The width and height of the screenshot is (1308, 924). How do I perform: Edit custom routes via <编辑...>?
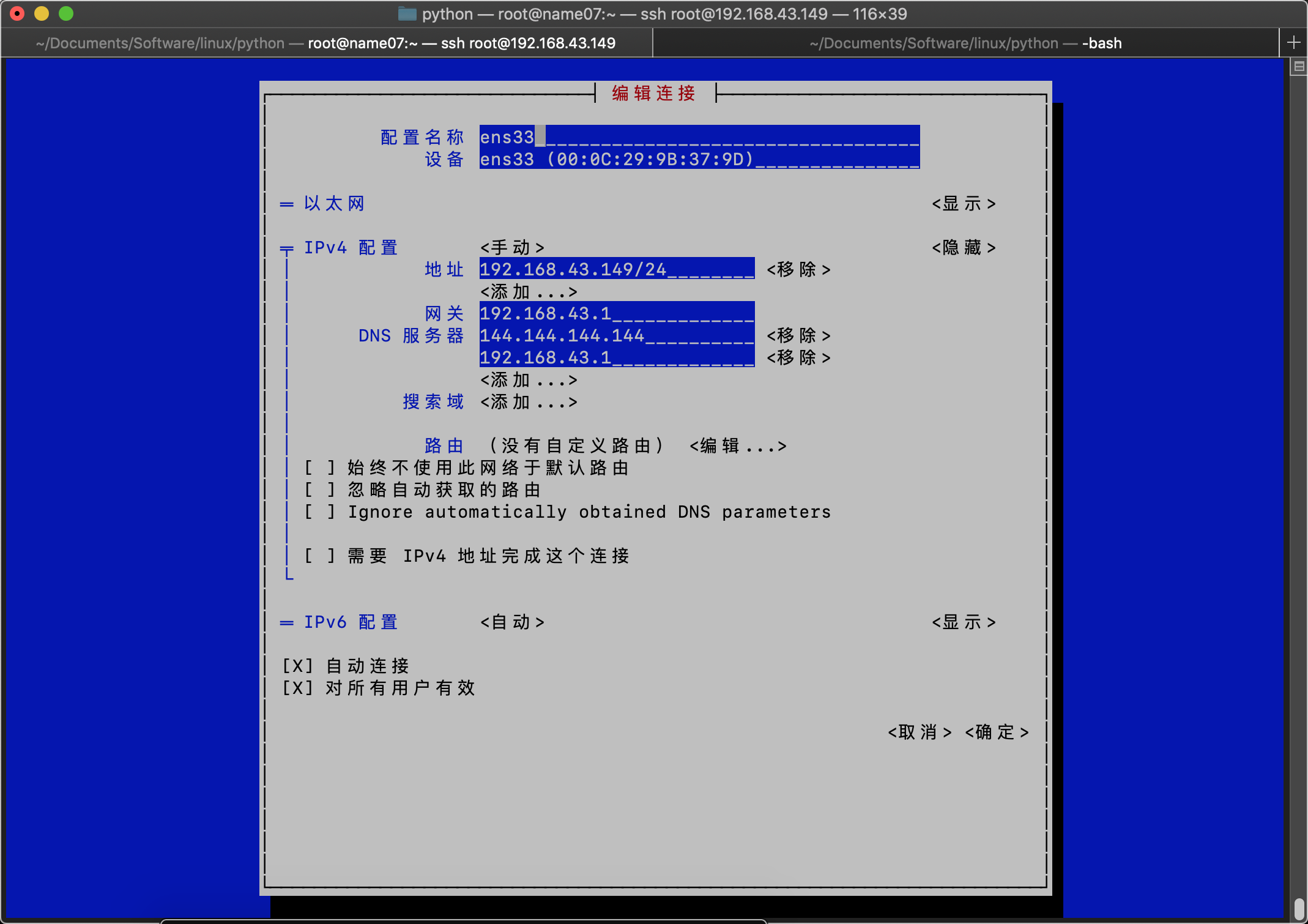738,445
